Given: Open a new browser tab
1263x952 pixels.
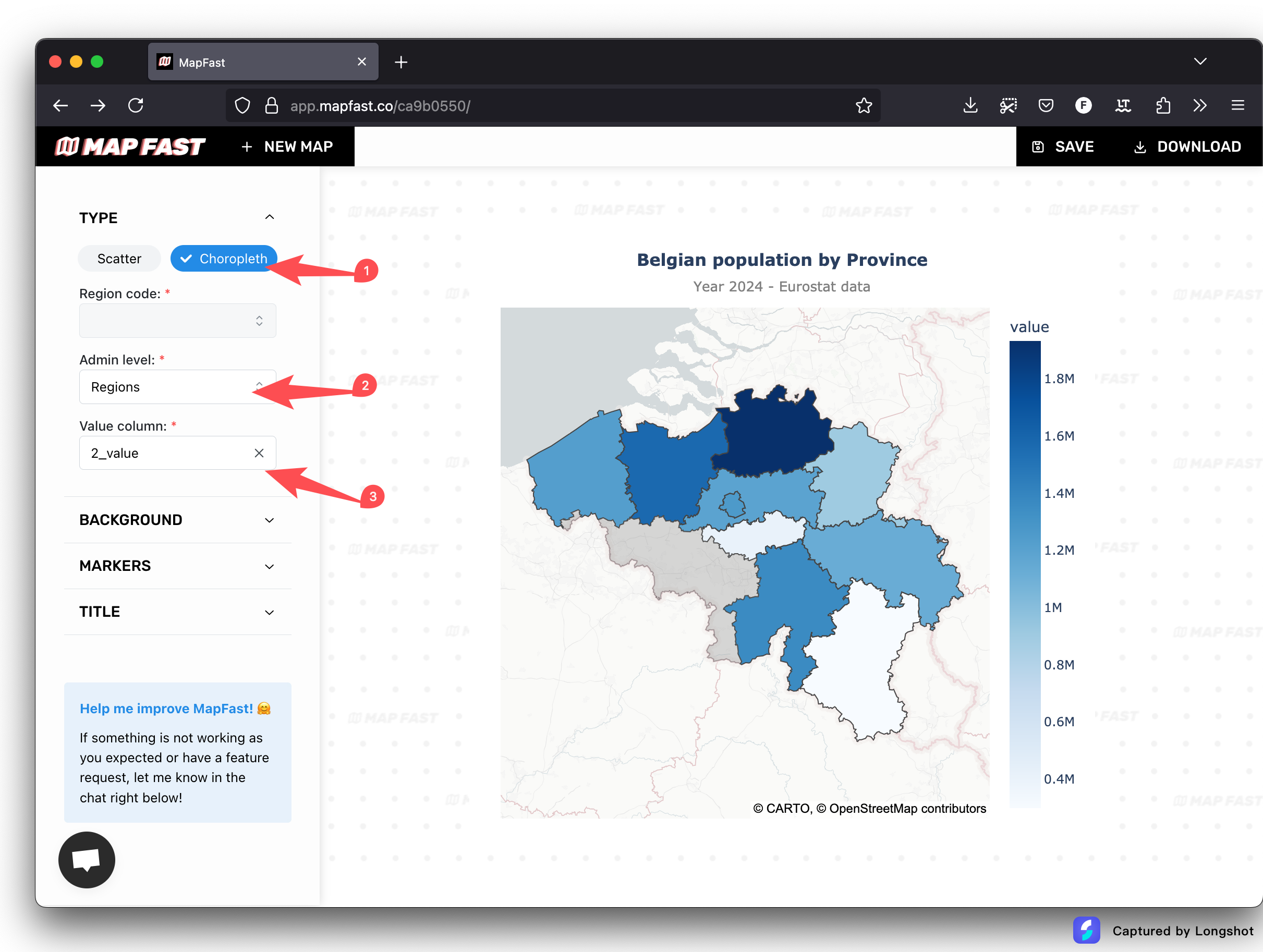Looking at the screenshot, I should pos(401,62).
